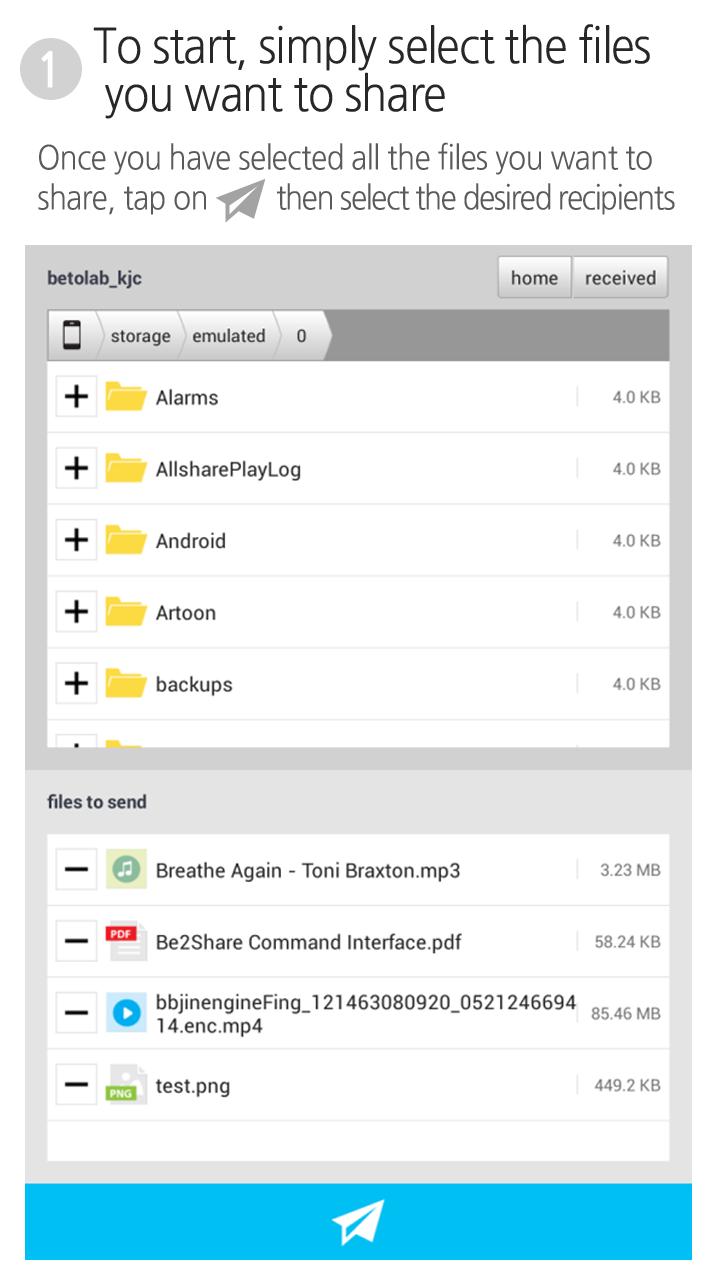Image resolution: width=720 pixels, height=1280 pixels.
Task: Tap the Android folder icon
Action: 126,541
